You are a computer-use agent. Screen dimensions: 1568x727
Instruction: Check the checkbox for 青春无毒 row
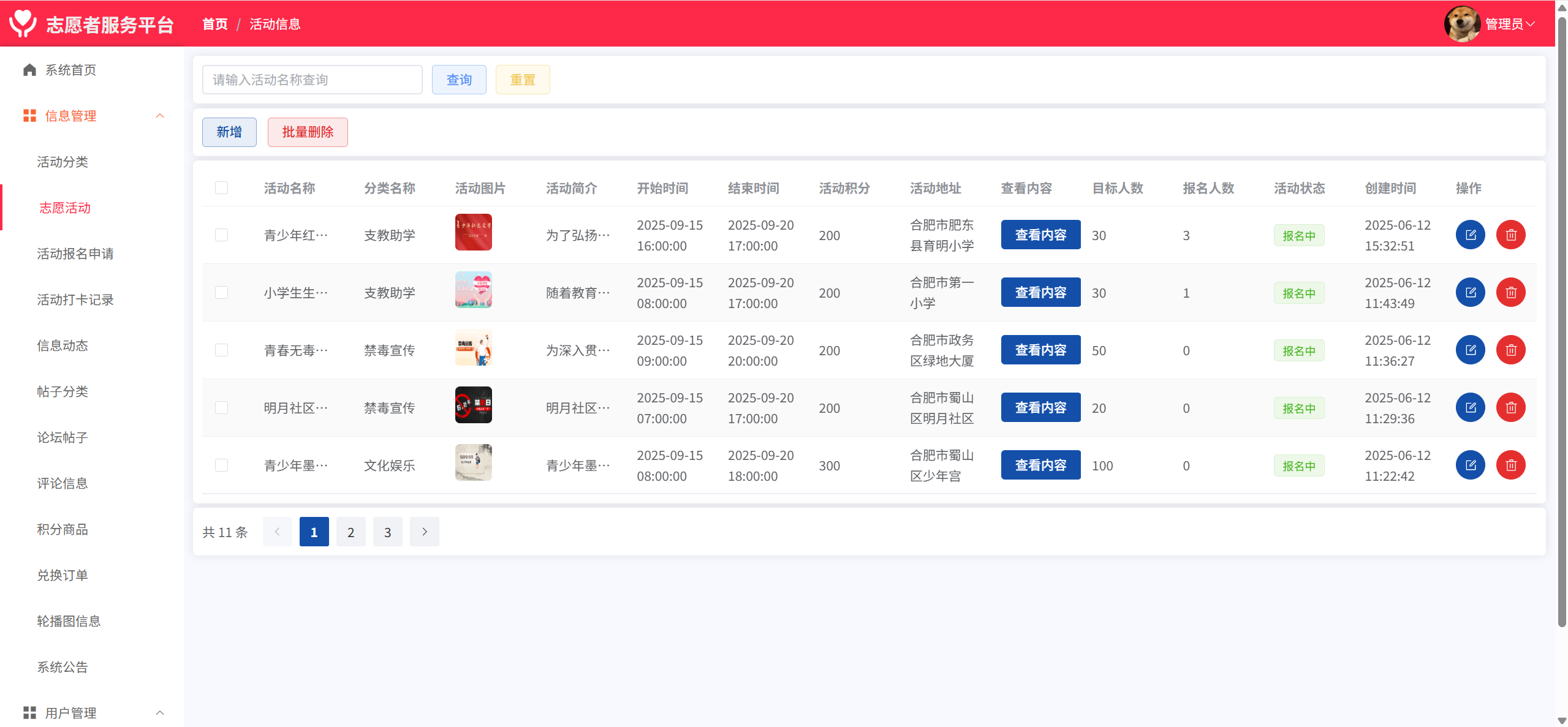click(222, 350)
